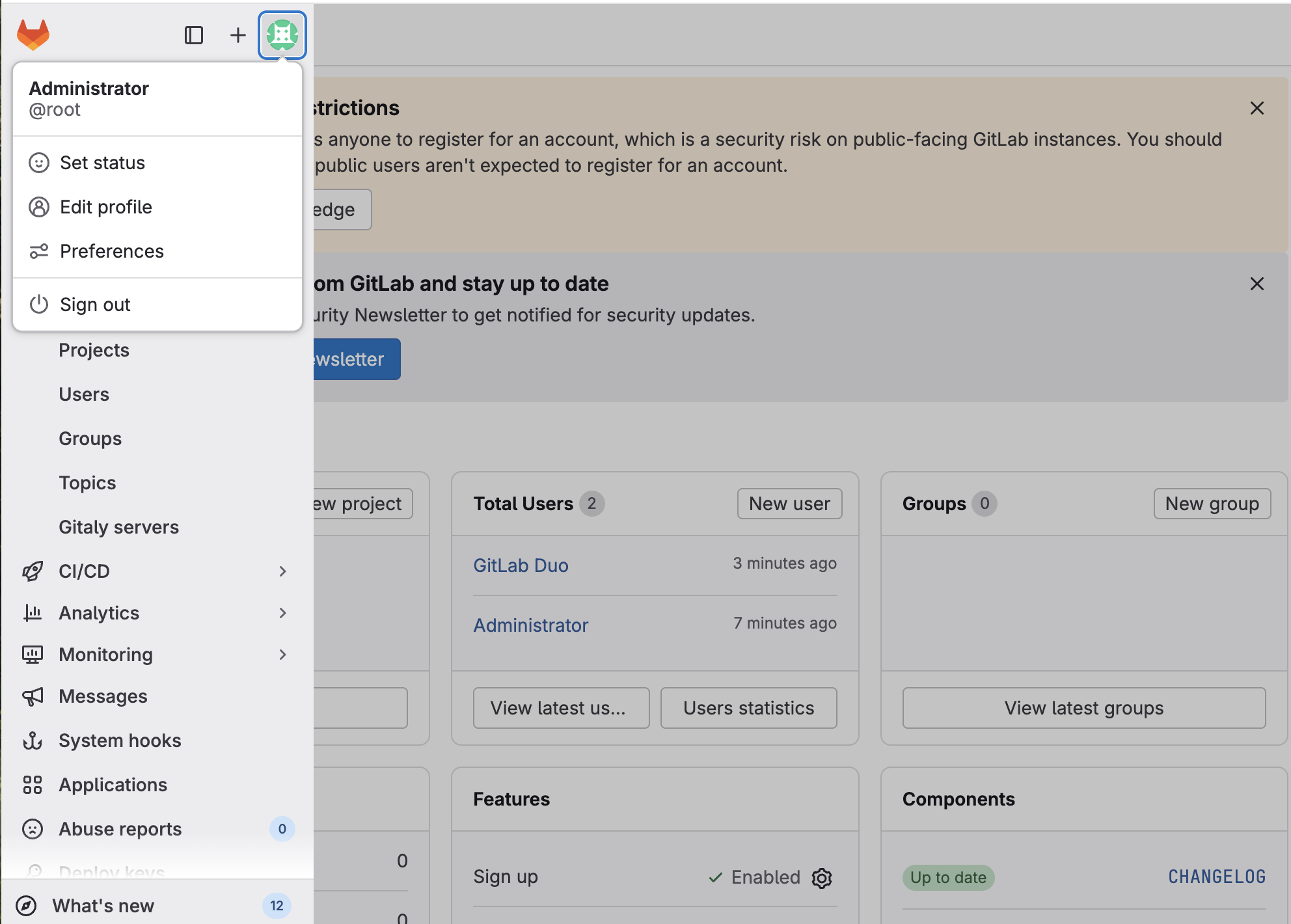Viewport: 1291px width, 924px height.
Task: Click the newsletter subscribe blue button
Action: [x=357, y=359]
